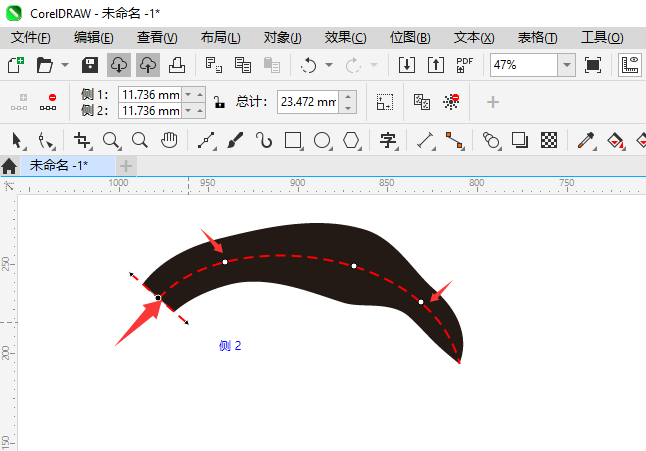646x451 pixels.
Task: Toggle the lock between side widths
Action: click(x=219, y=102)
